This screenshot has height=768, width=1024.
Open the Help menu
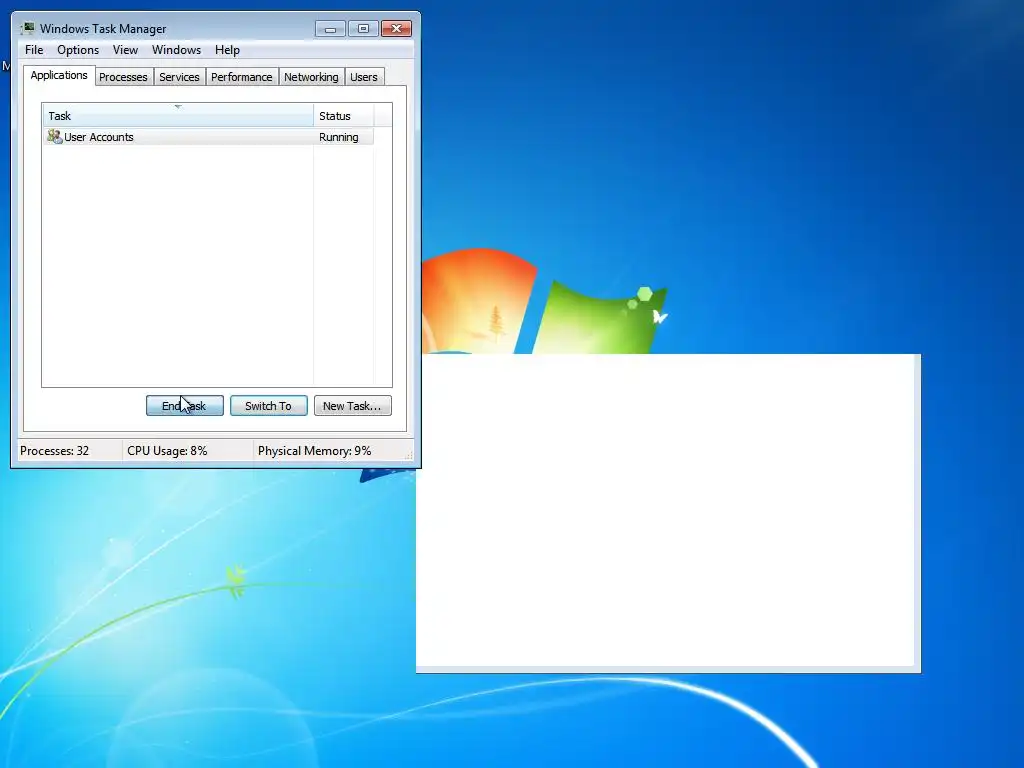click(x=227, y=50)
